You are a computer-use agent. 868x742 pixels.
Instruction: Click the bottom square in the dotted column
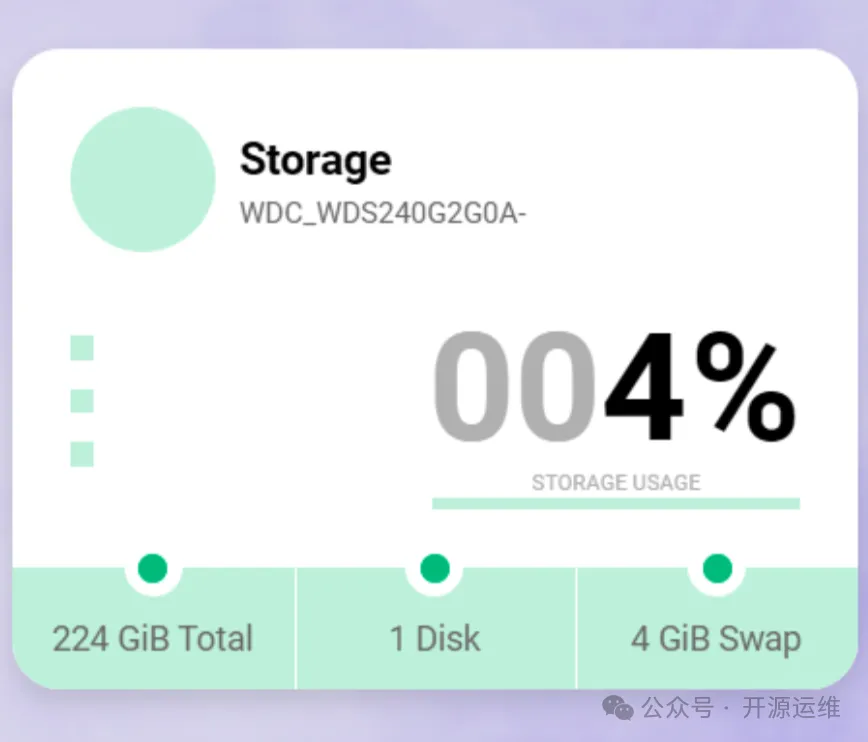coord(82,454)
